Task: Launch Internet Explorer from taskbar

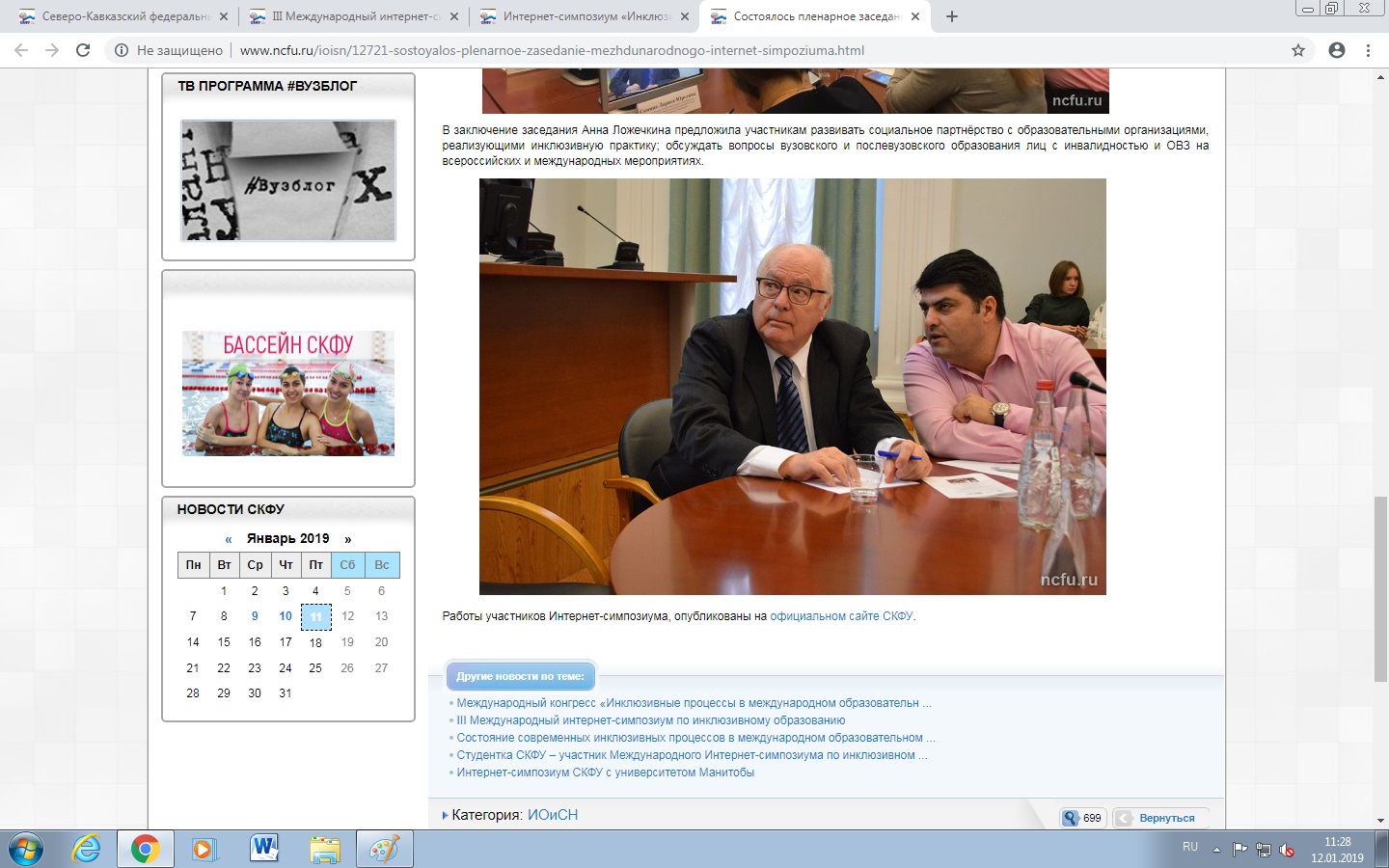Action: 87,850
